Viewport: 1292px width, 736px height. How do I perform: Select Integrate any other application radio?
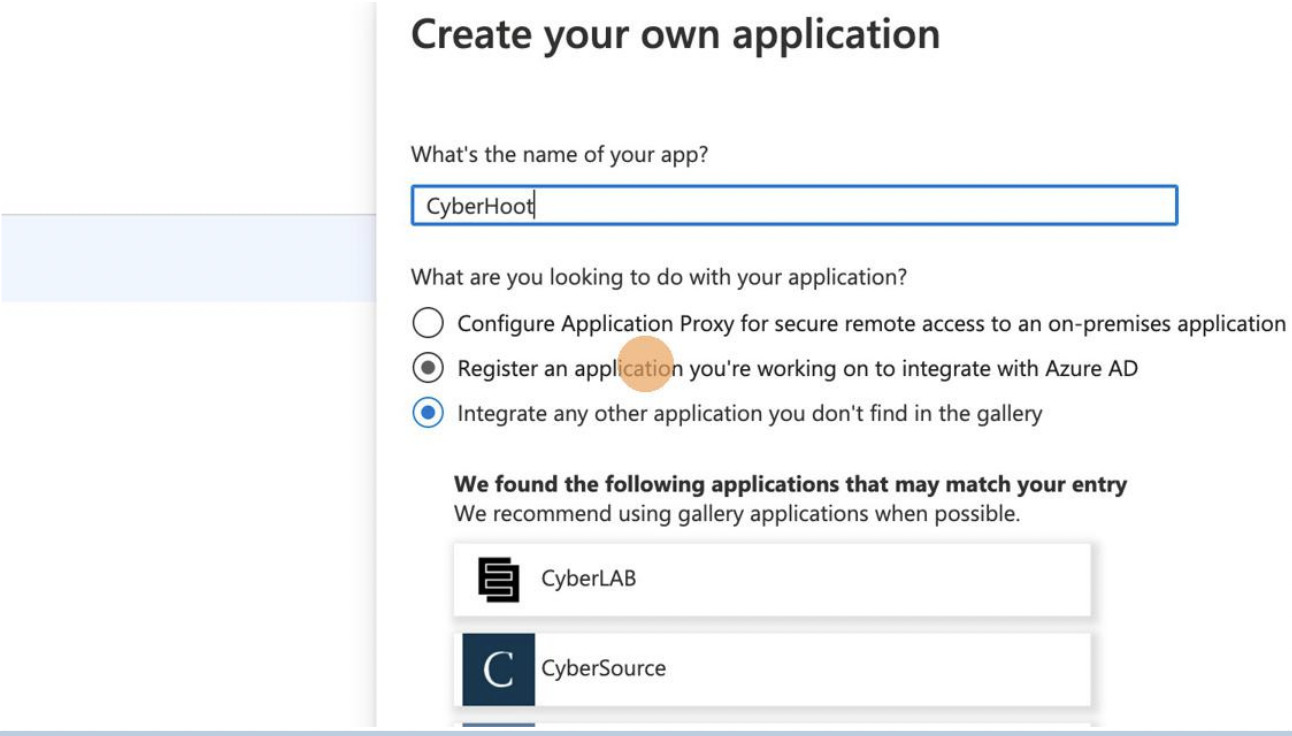428,413
